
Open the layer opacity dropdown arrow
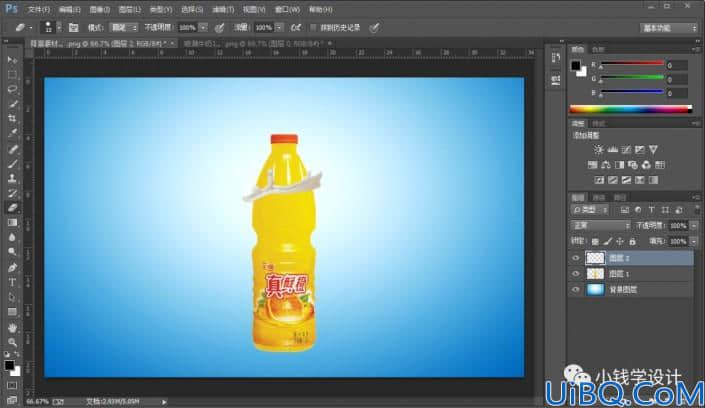point(694,225)
